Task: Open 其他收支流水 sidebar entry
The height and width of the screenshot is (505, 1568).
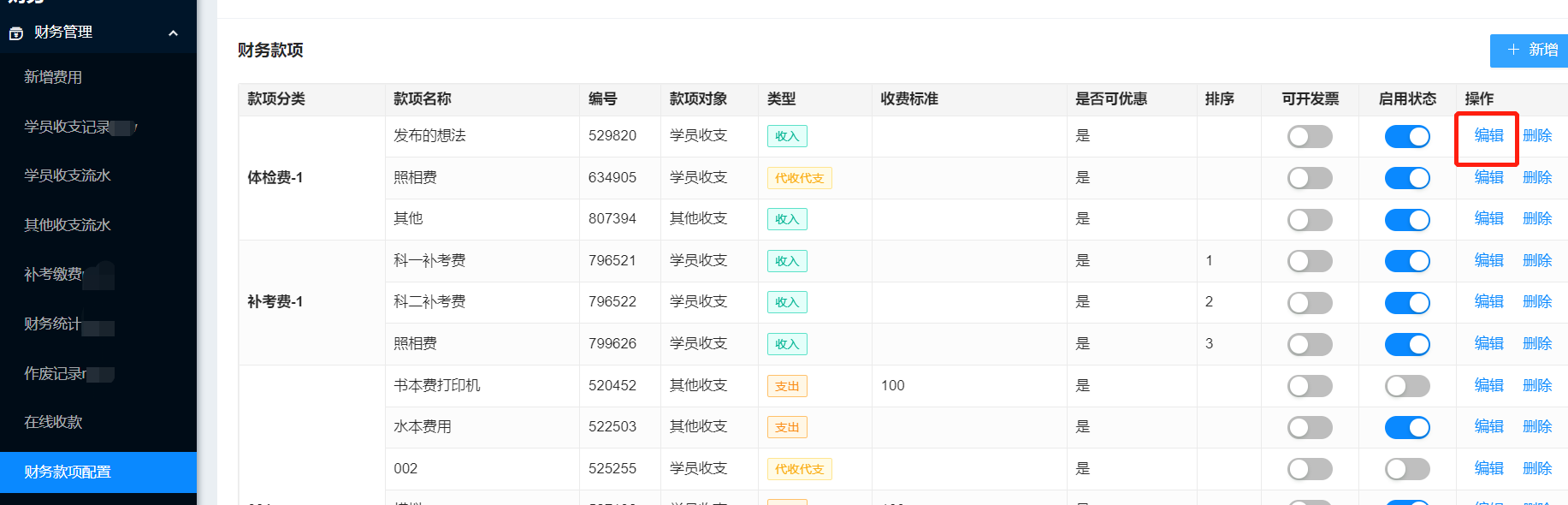Action: pyautogui.click(x=68, y=225)
